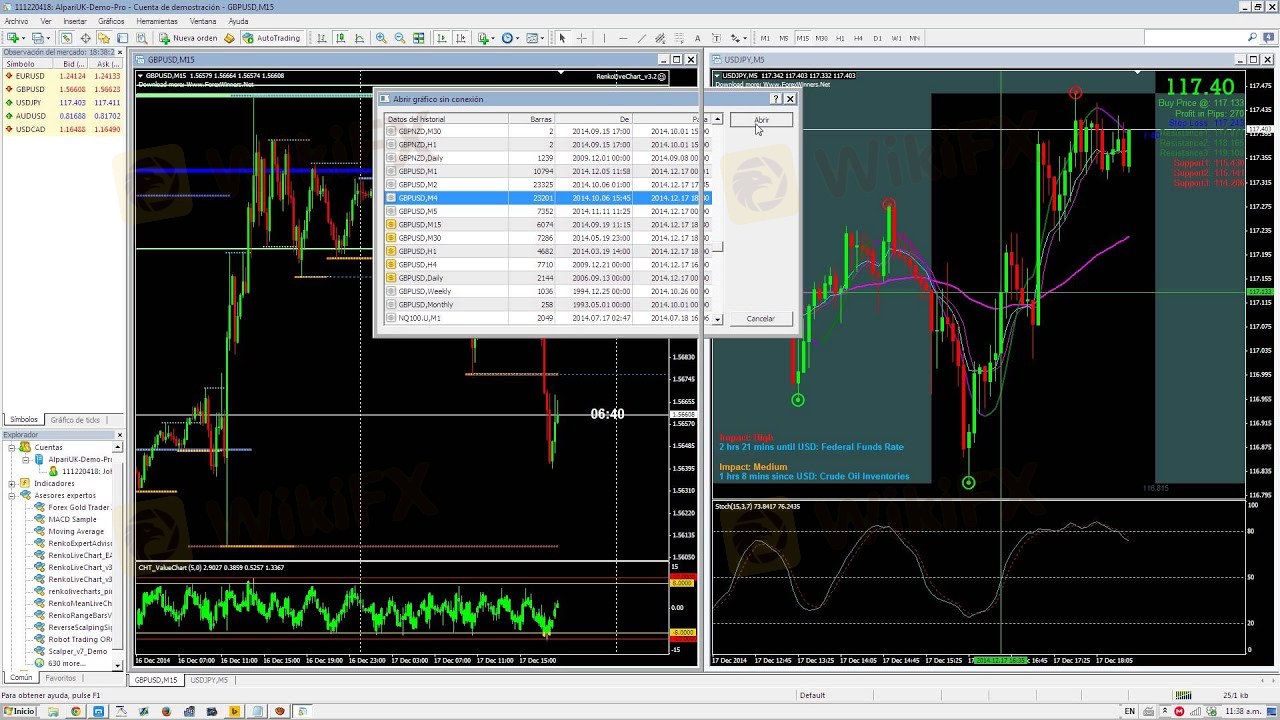Select the Horizontal Line tool
Screen dimensions: 1280x720
pos(623,38)
